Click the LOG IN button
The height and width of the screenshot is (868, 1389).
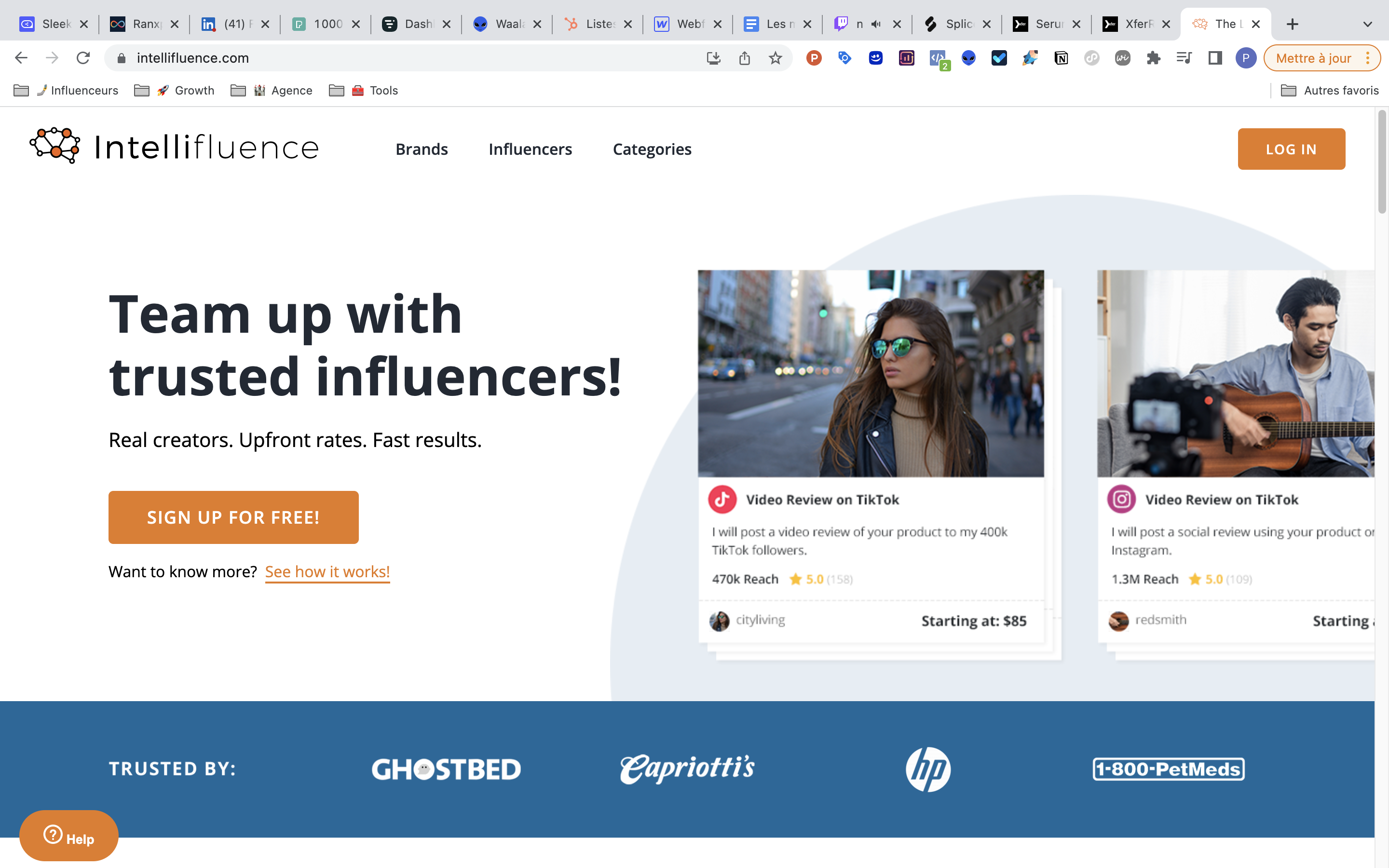[1292, 149]
